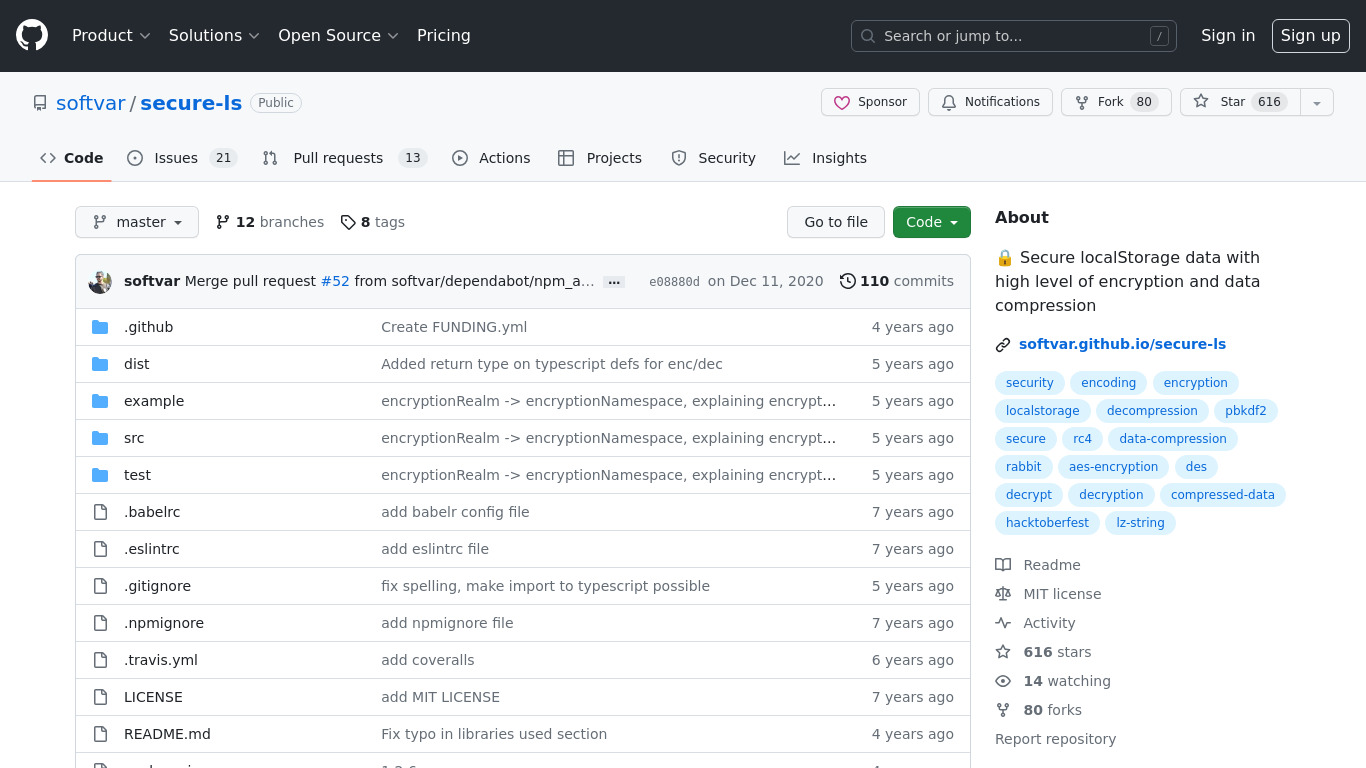
Task: Click the file icon for LICENSE
Action: pyautogui.click(x=100, y=697)
